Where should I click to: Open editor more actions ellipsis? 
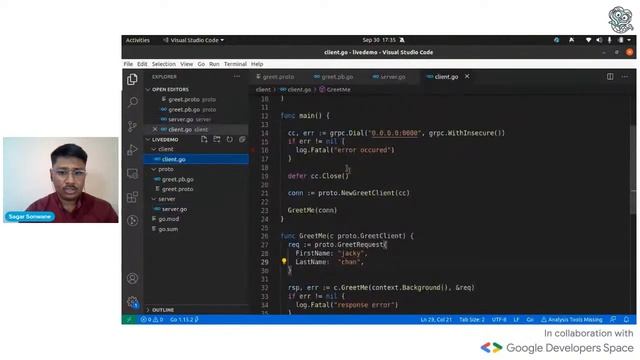[x=624, y=76]
